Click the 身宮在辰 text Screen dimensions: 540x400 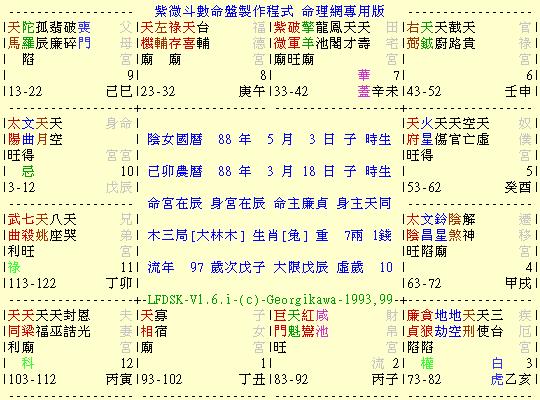pos(238,203)
